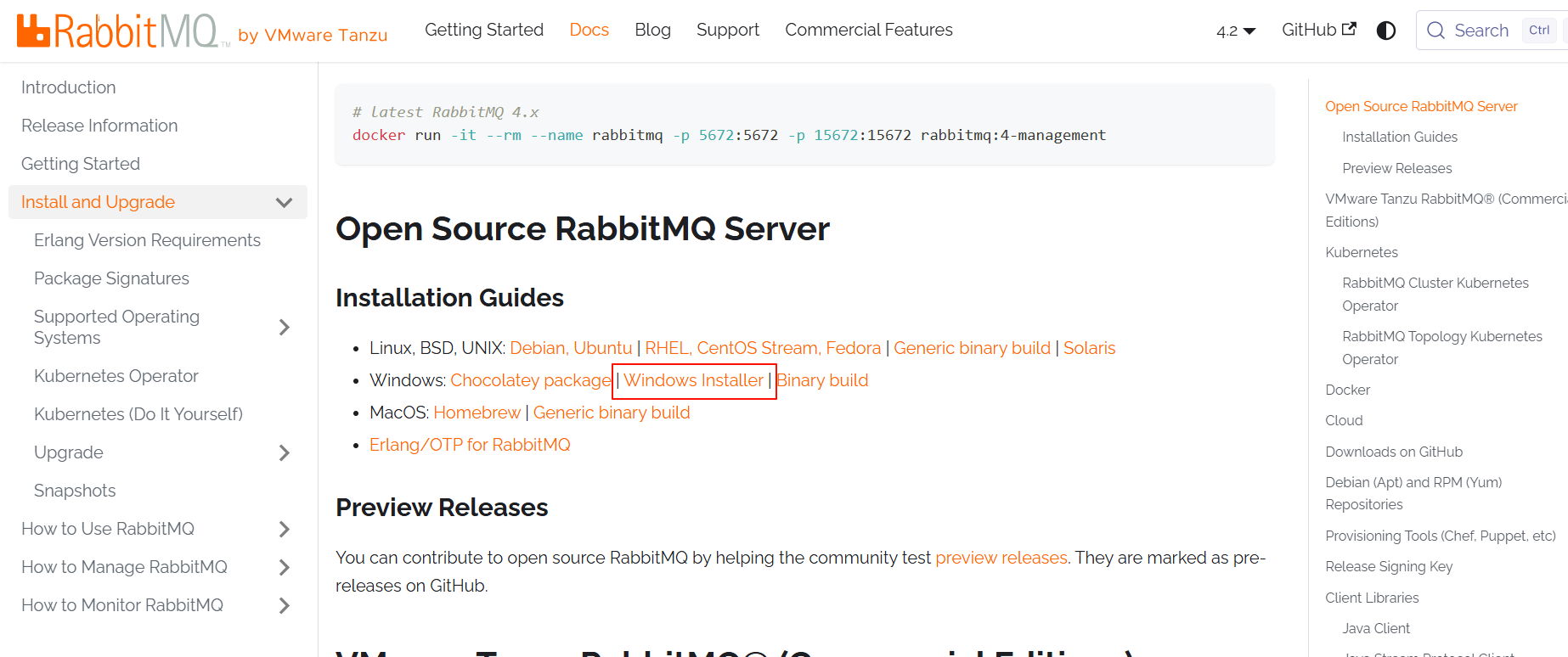Jump to Java Client in TOC

point(1376,628)
